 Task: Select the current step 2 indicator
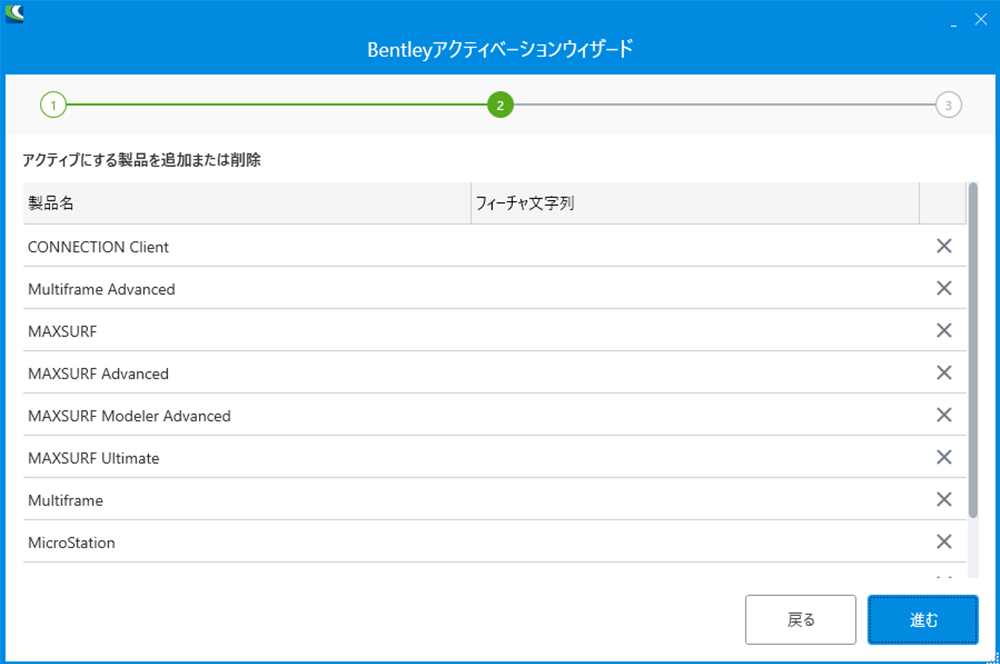pos(500,105)
